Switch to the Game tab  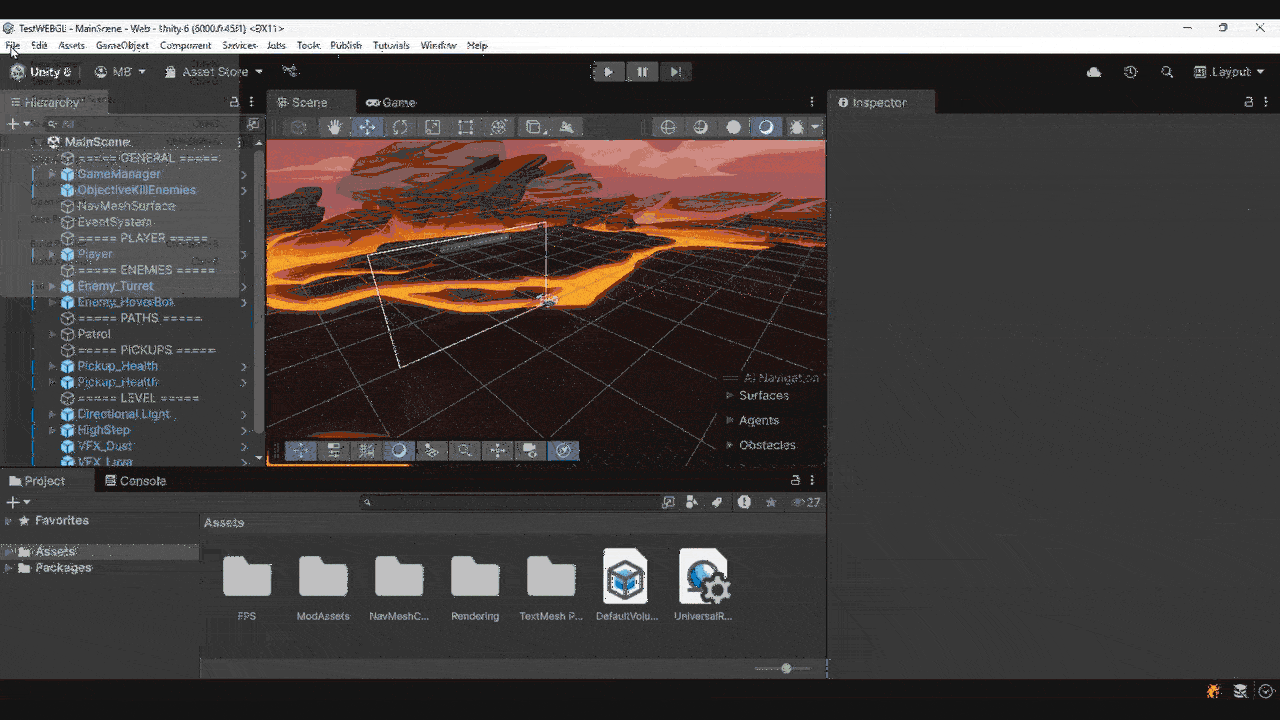(390, 102)
